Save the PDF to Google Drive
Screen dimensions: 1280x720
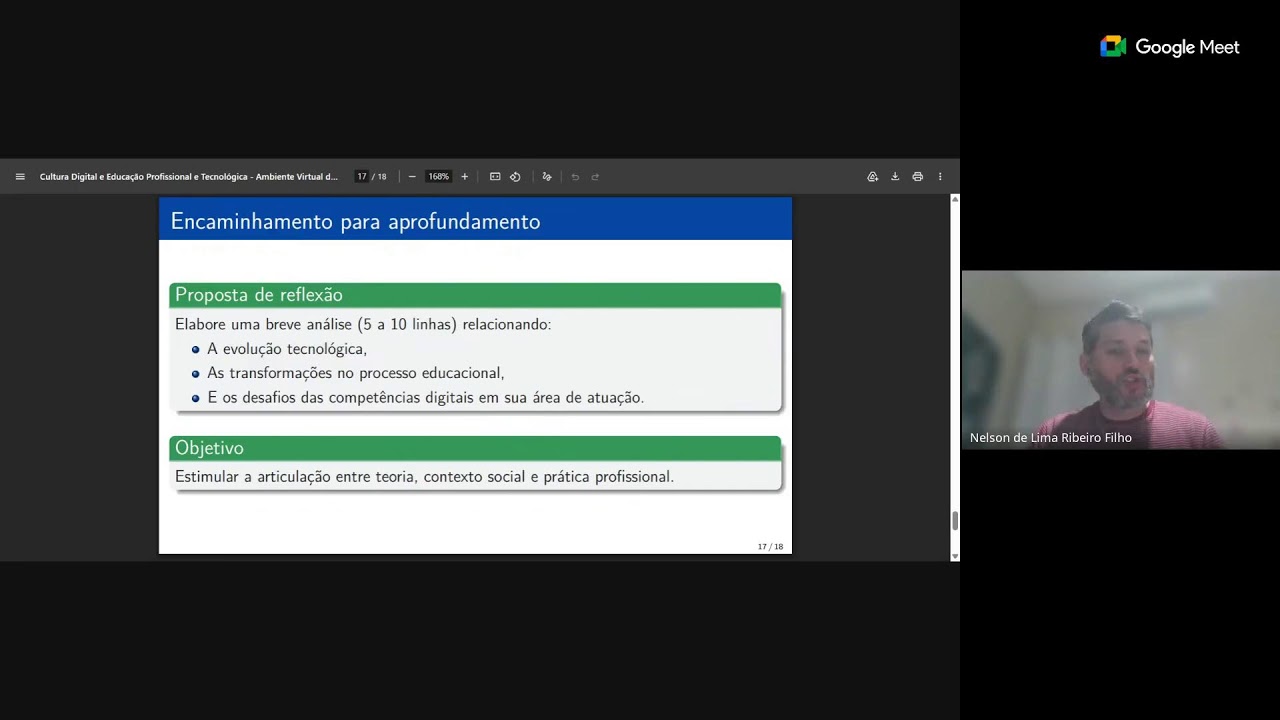(872, 177)
